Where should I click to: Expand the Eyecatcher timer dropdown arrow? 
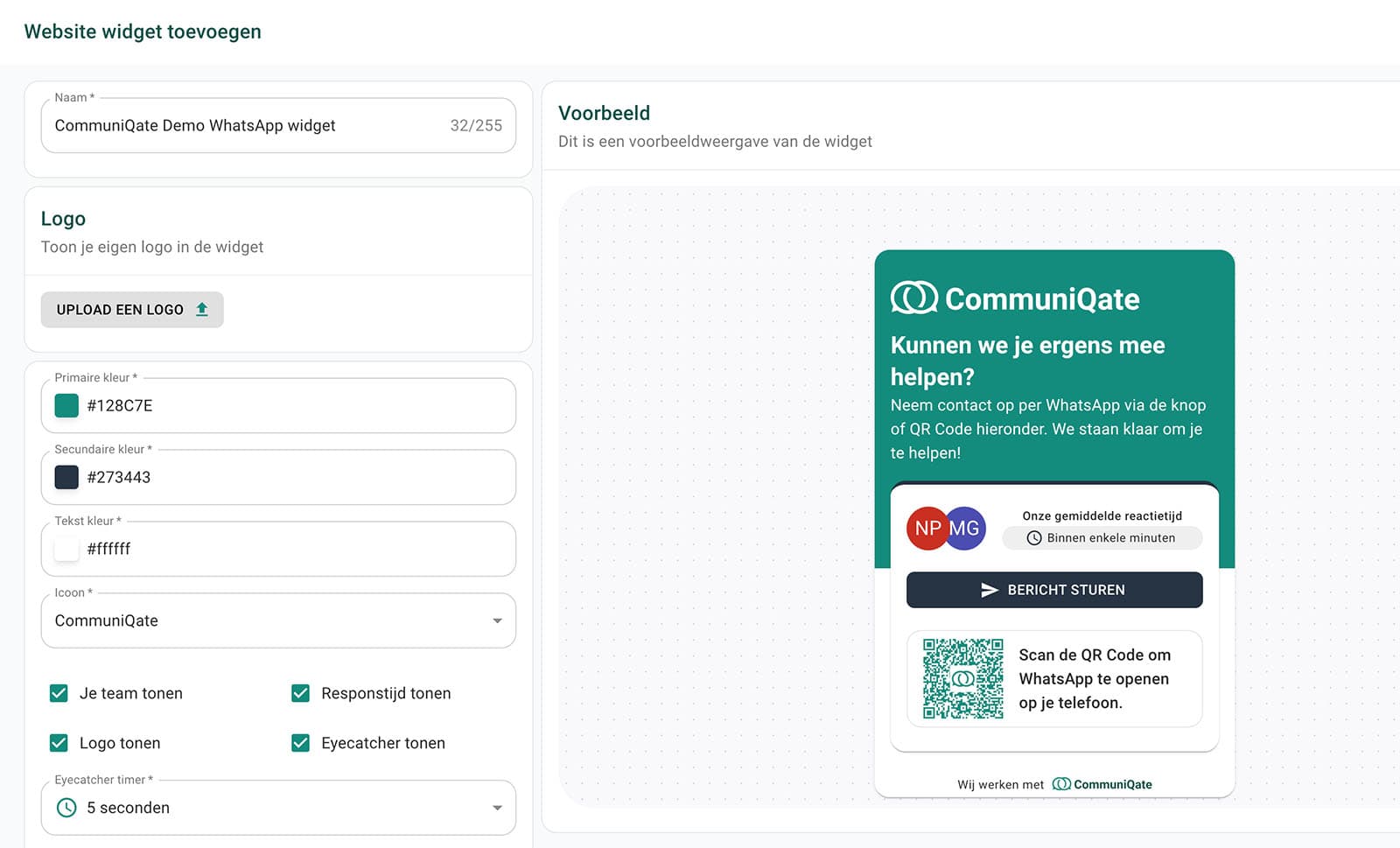tap(497, 808)
